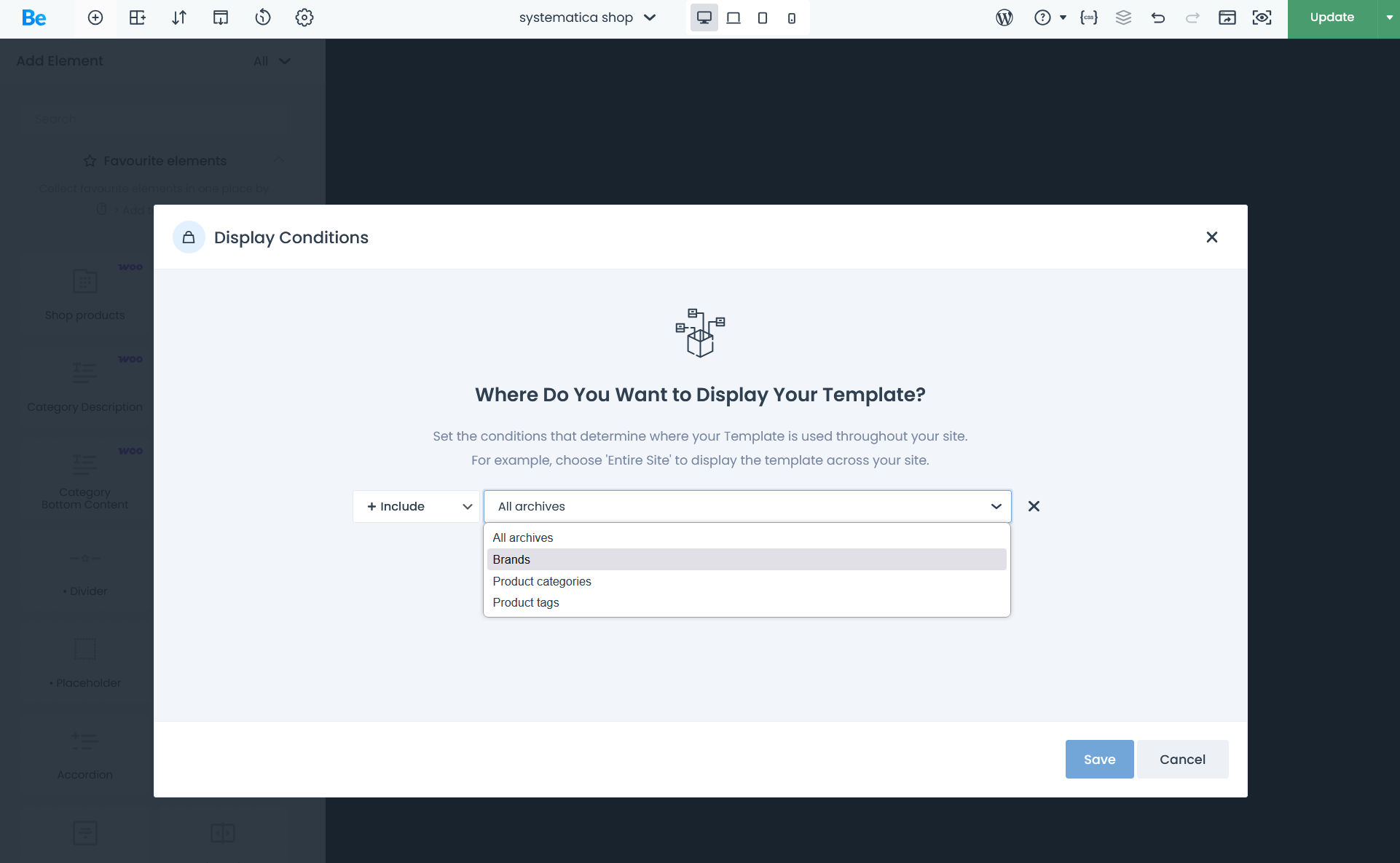Switch to tablet landscape view
This screenshot has width=1400, height=863.
click(734, 17)
